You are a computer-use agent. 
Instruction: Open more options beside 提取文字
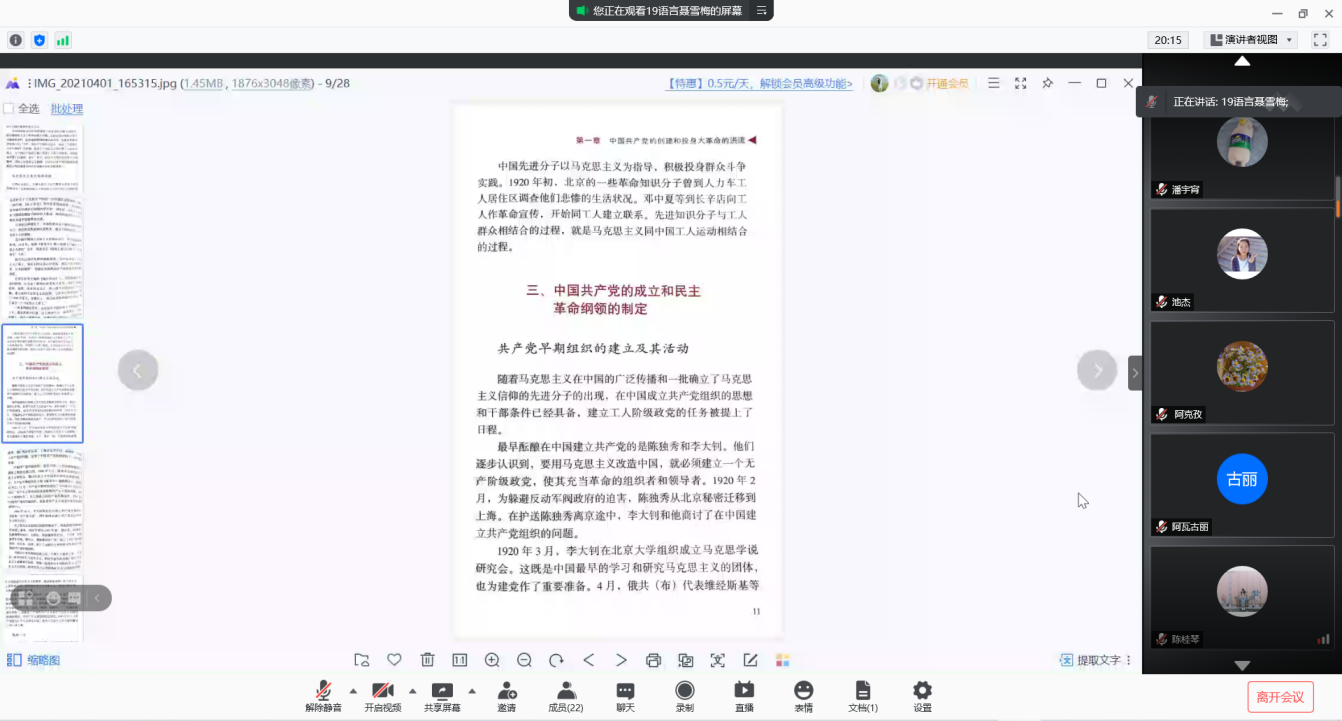pos(1129,660)
